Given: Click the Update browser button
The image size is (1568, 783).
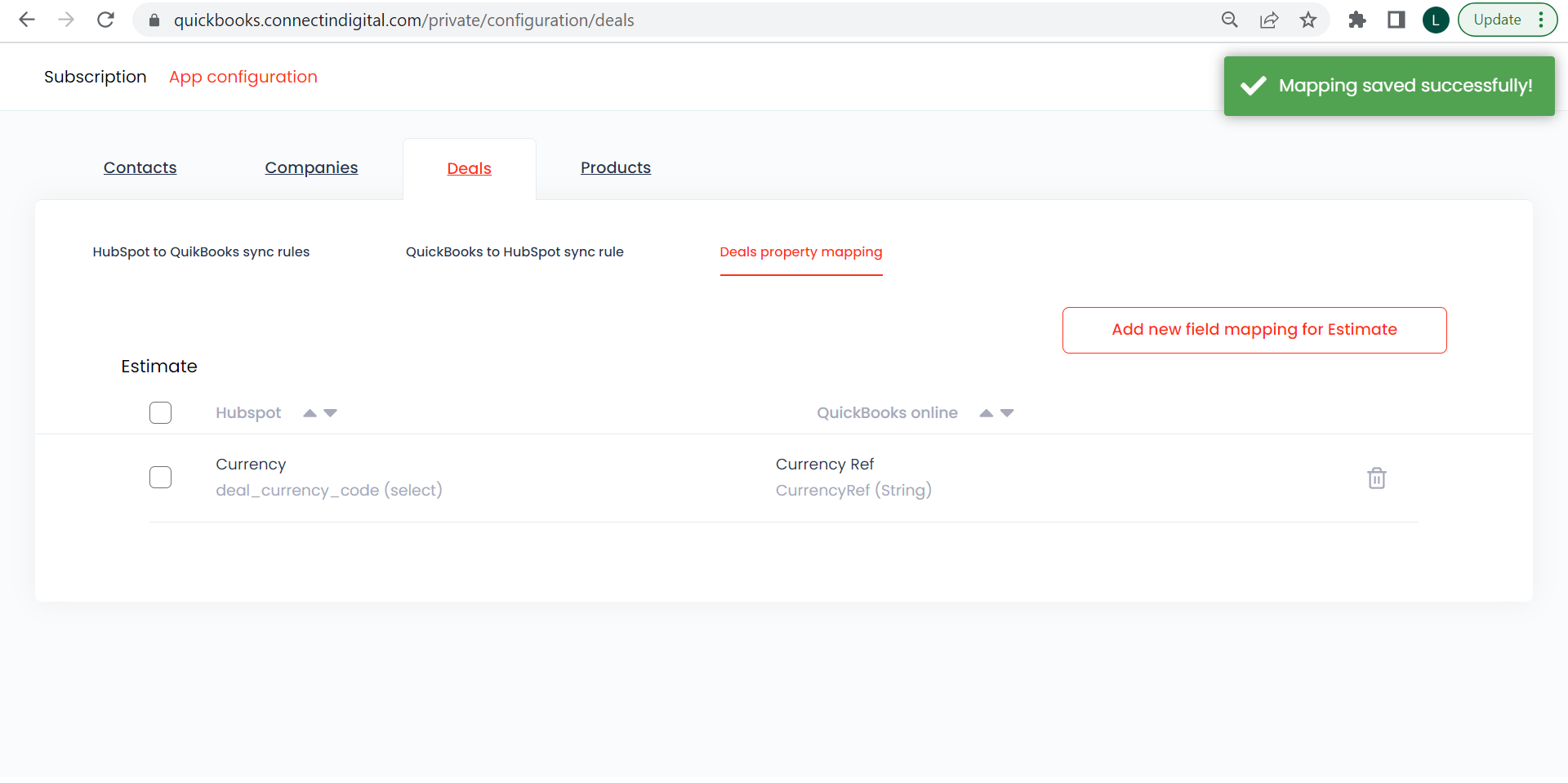Looking at the screenshot, I should pos(1508,20).
